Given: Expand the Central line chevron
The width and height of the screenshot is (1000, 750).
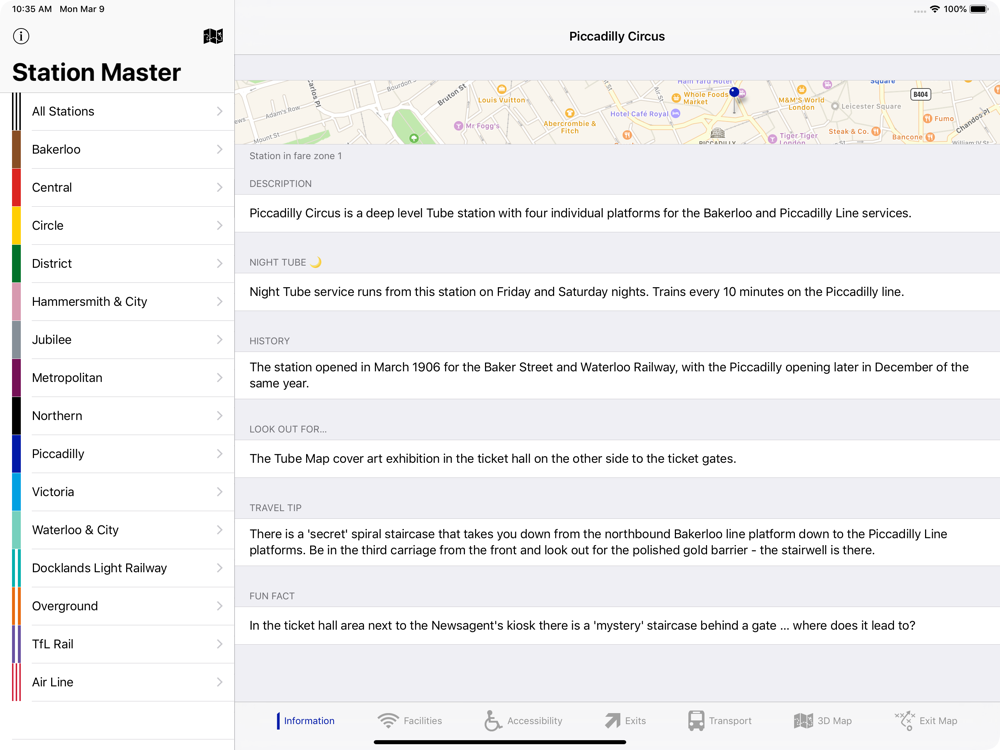Looking at the screenshot, I should 219,188.
